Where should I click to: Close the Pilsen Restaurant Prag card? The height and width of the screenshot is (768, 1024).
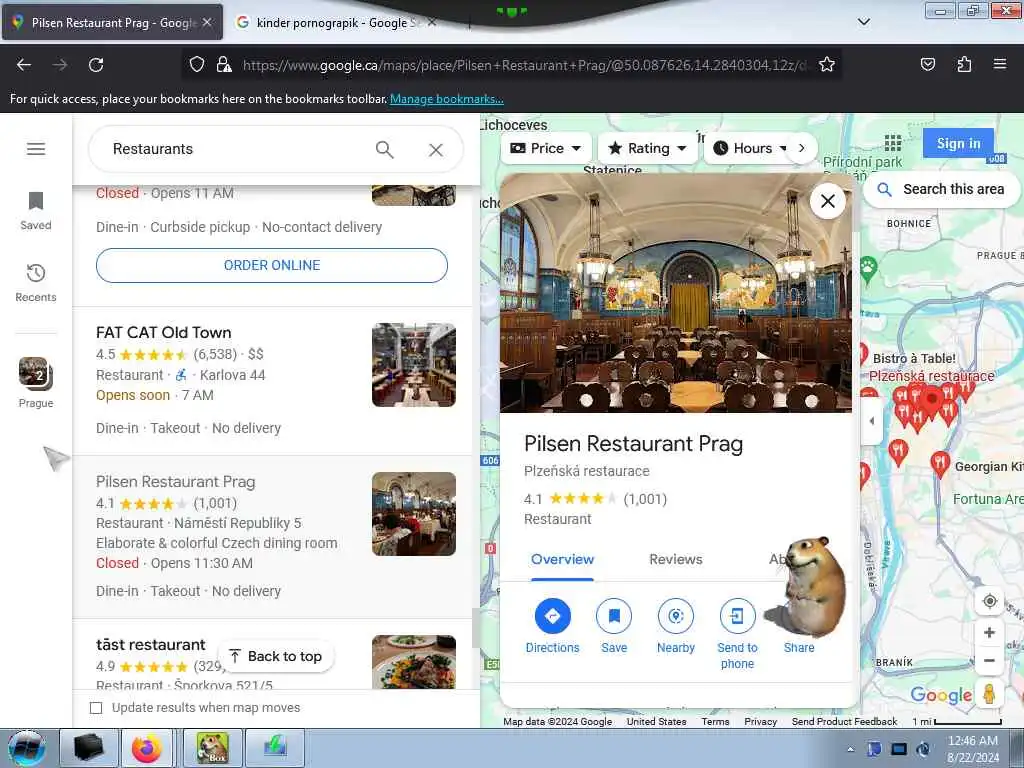click(827, 201)
